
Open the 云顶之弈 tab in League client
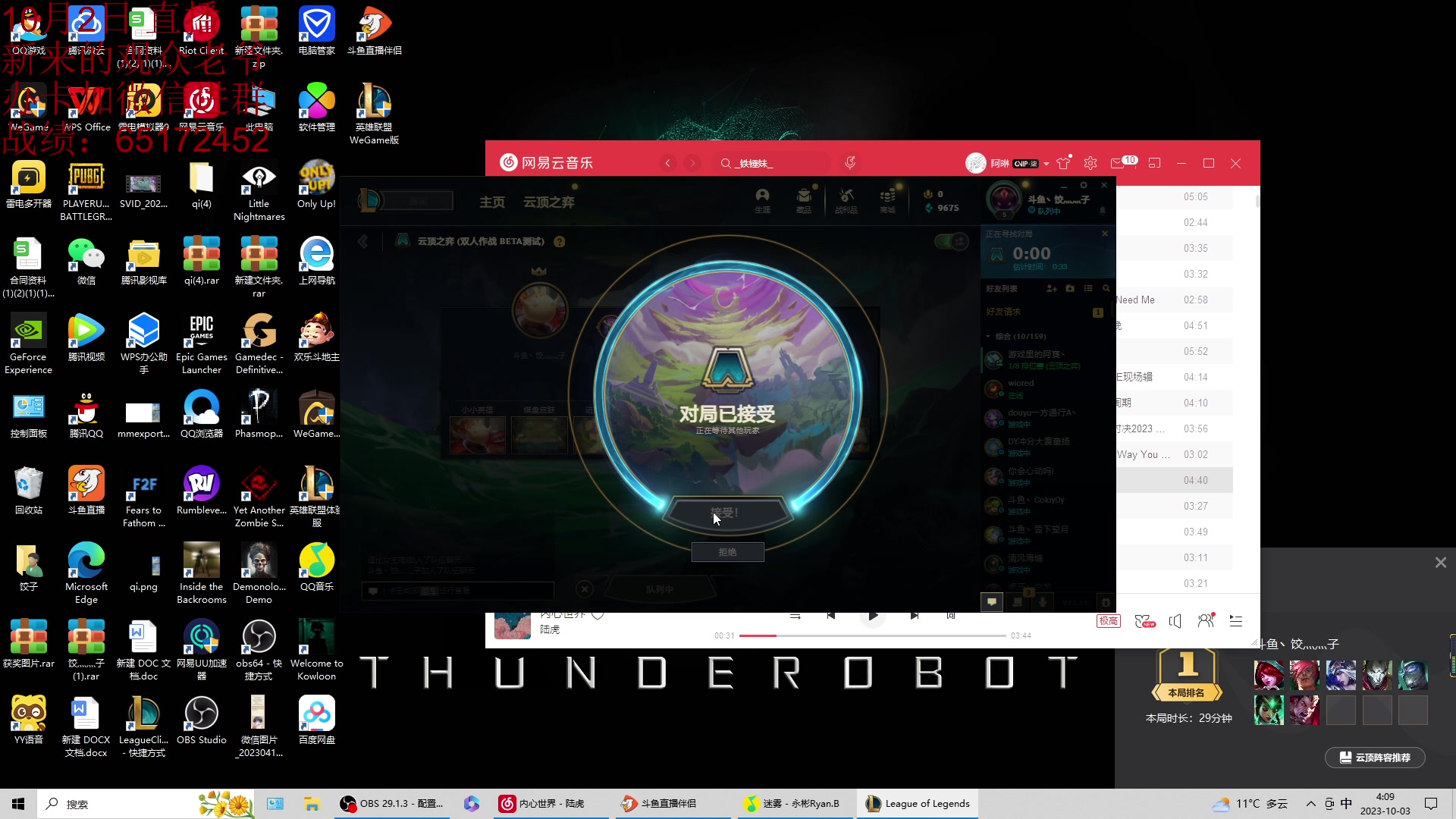tap(549, 202)
